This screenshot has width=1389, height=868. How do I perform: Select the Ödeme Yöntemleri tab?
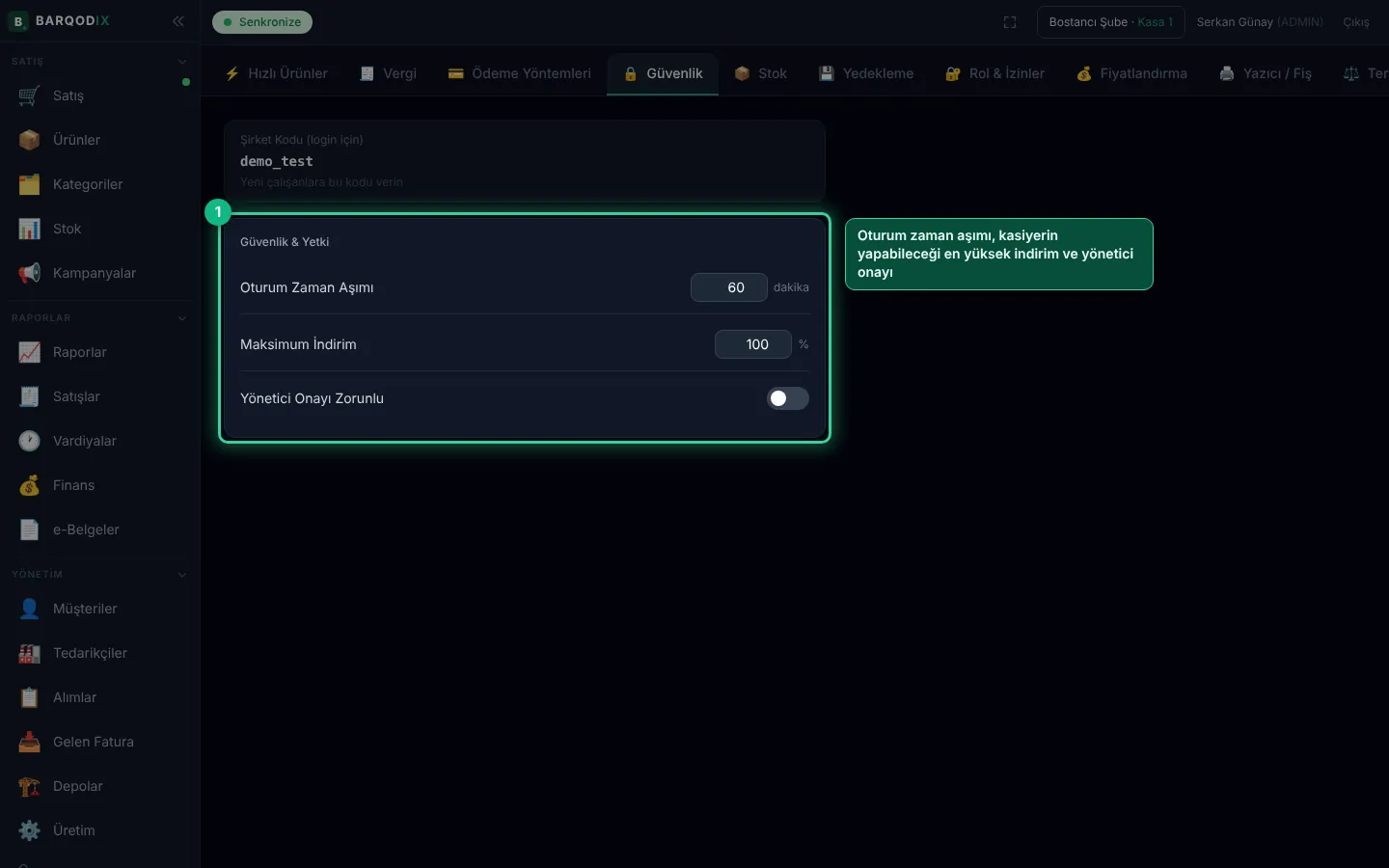pos(519,73)
